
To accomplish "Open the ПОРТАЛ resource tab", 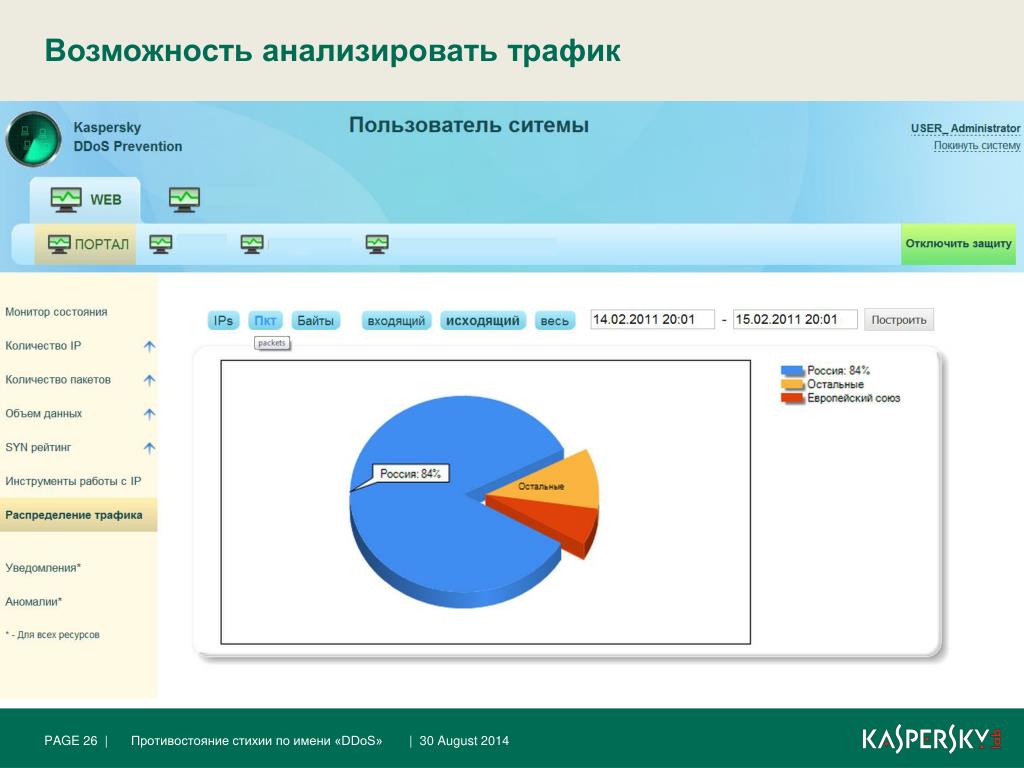I will 85,244.
